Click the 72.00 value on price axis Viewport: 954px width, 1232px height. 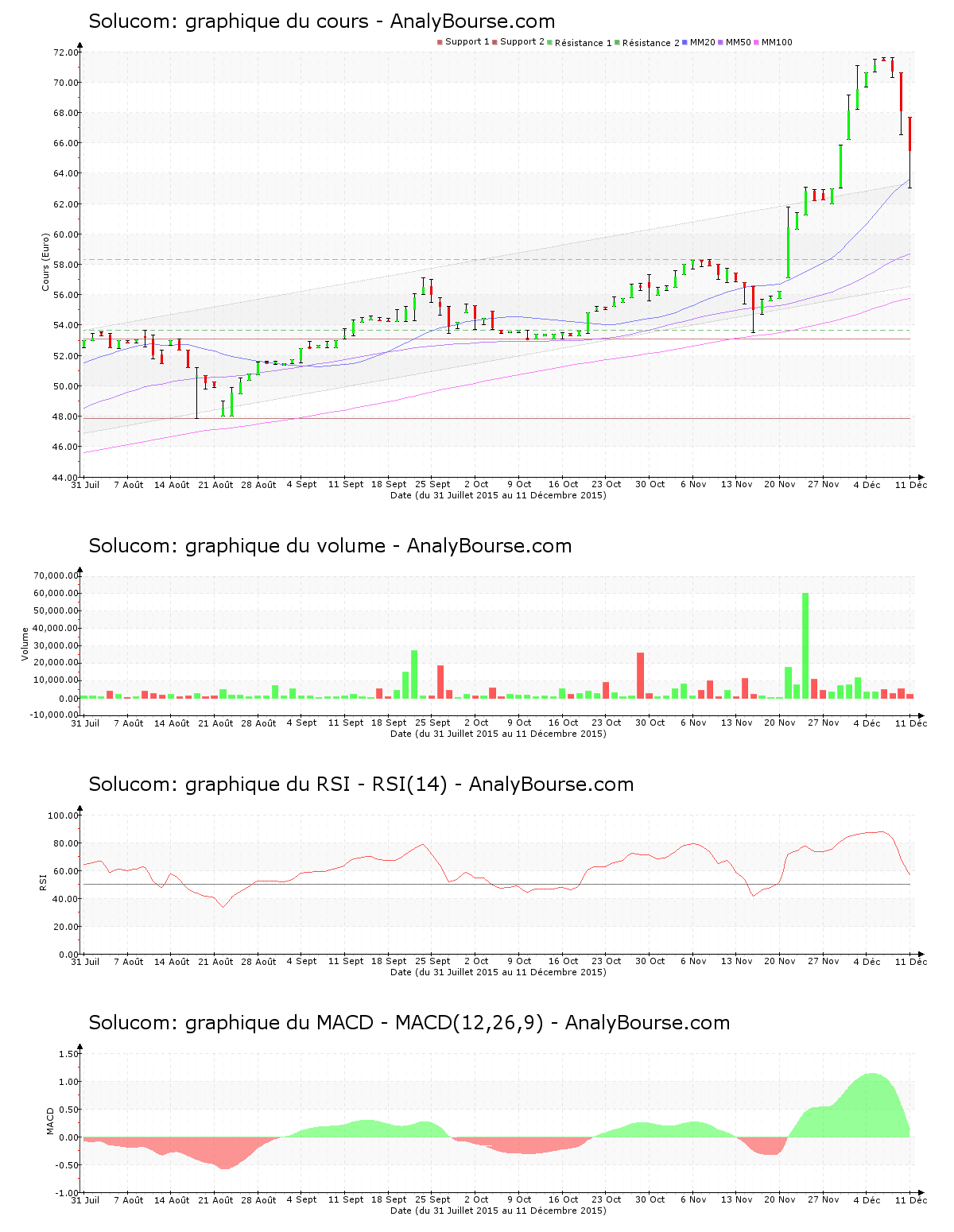(x=66, y=52)
